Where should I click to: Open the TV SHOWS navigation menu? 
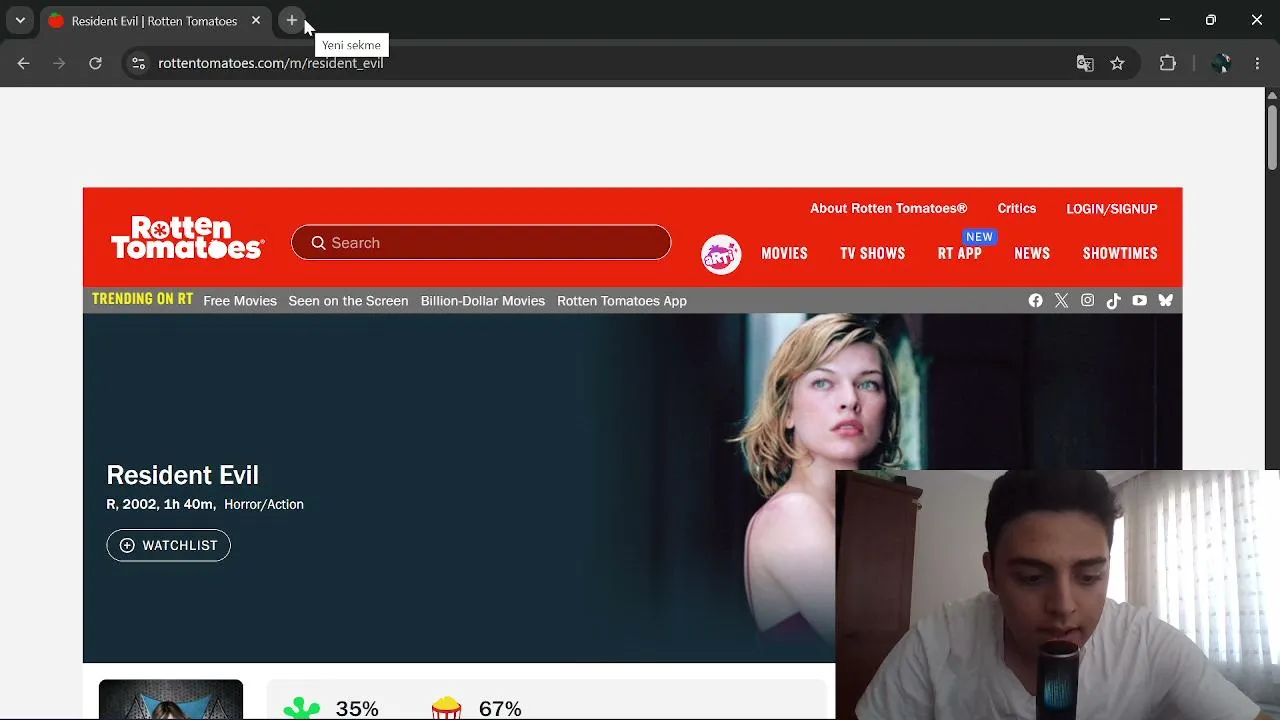tap(872, 254)
